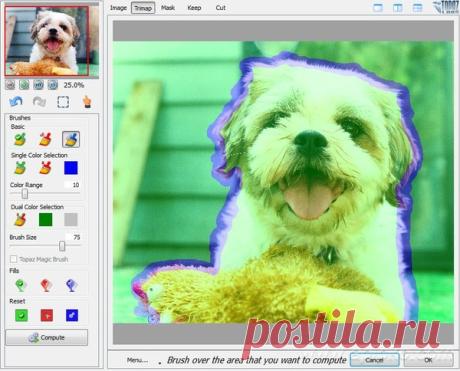Click third zoom icon under preview
This screenshot has height=371, width=460.
coord(39,85)
